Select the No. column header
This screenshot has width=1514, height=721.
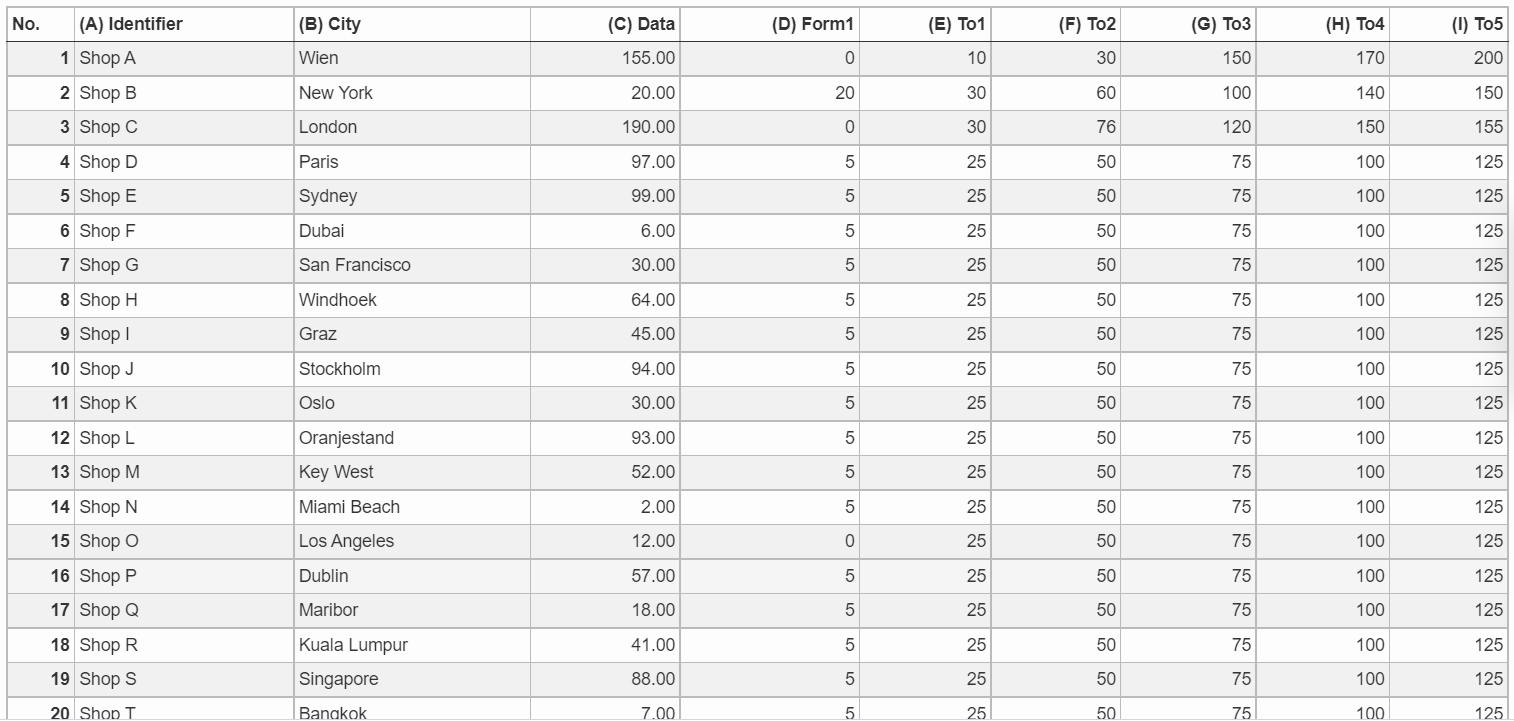point(41,24)
